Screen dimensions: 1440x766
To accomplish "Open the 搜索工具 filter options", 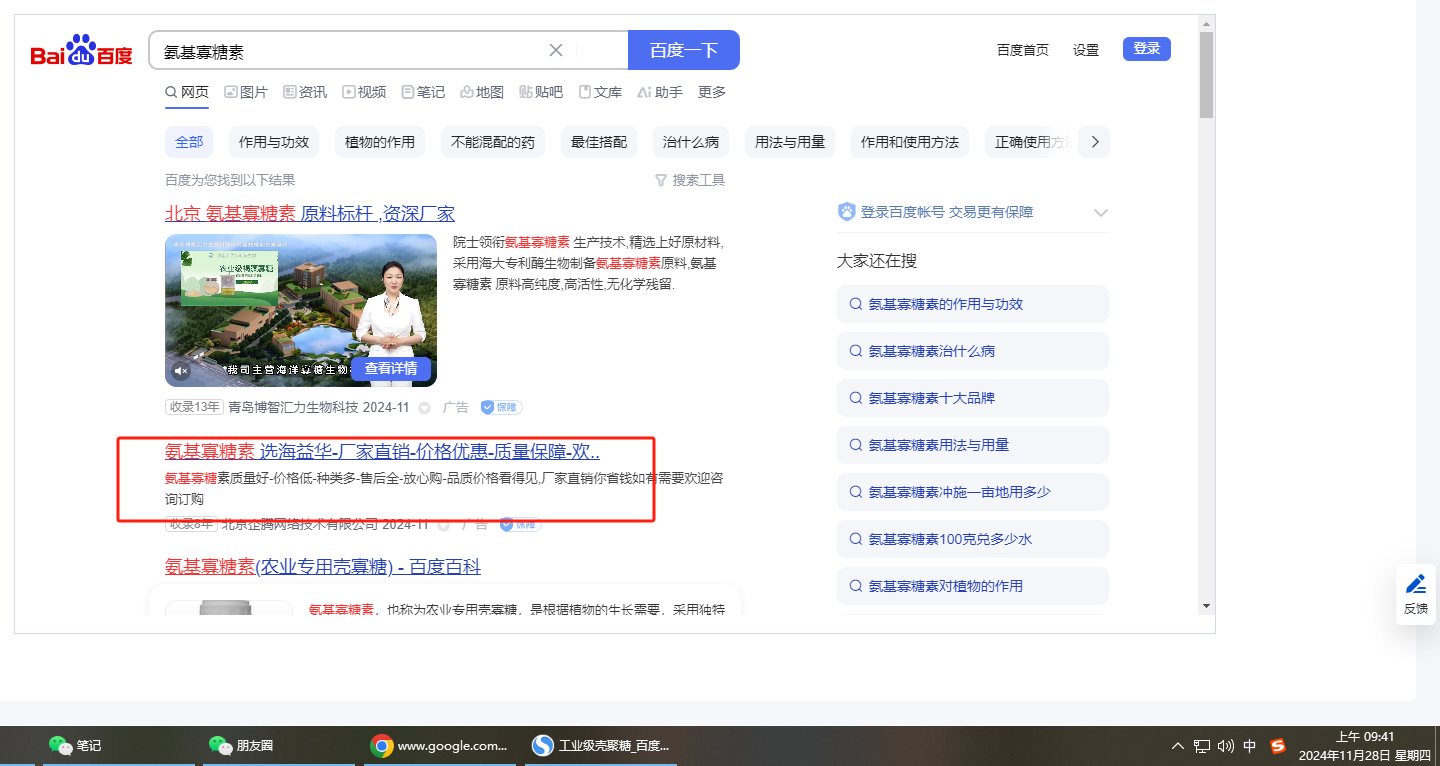I will tap(690, 180).
